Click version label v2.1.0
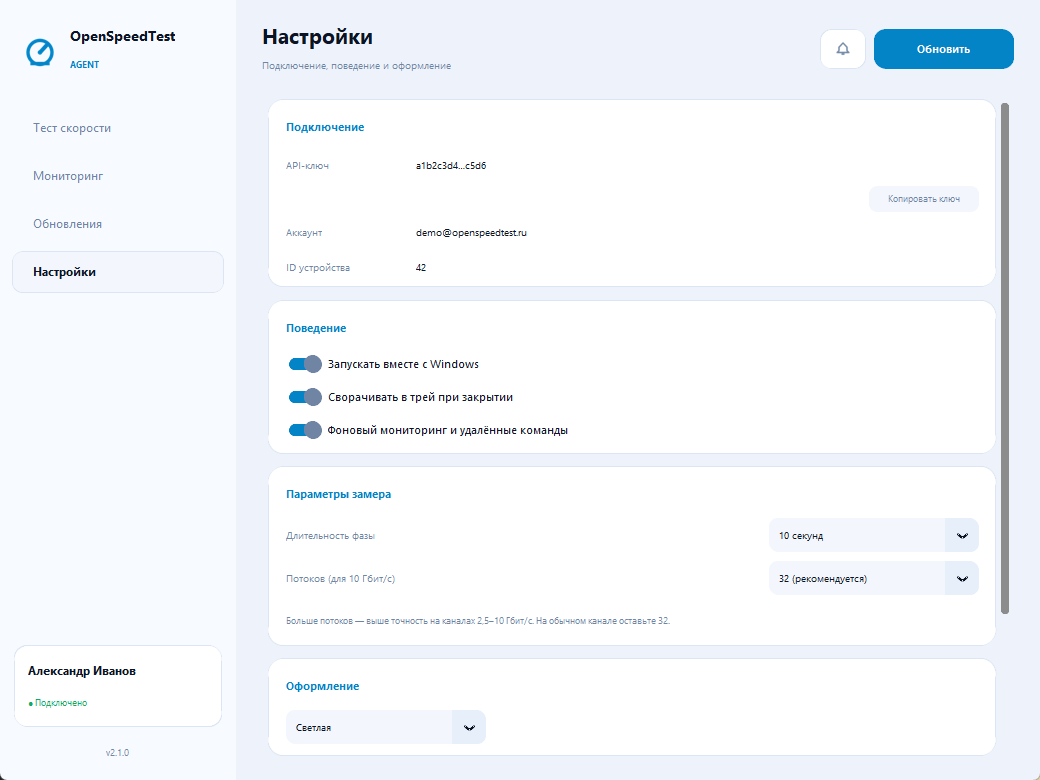Image resolution: width=1040 pixels, height=780 pixels. 117,753
